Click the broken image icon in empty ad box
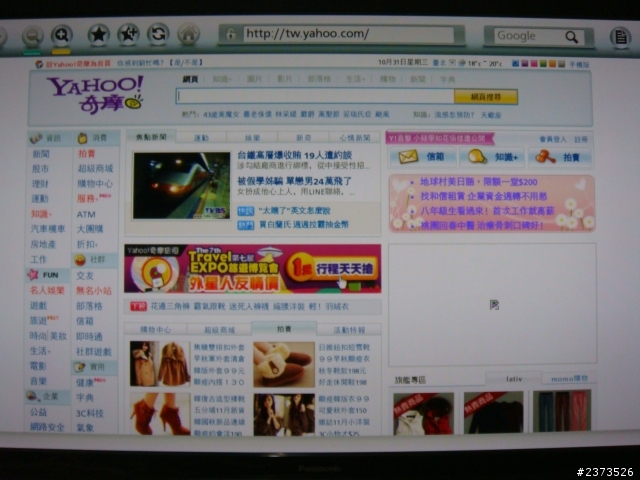Viewport: 640px width, 480px height. tap(494, 304)
